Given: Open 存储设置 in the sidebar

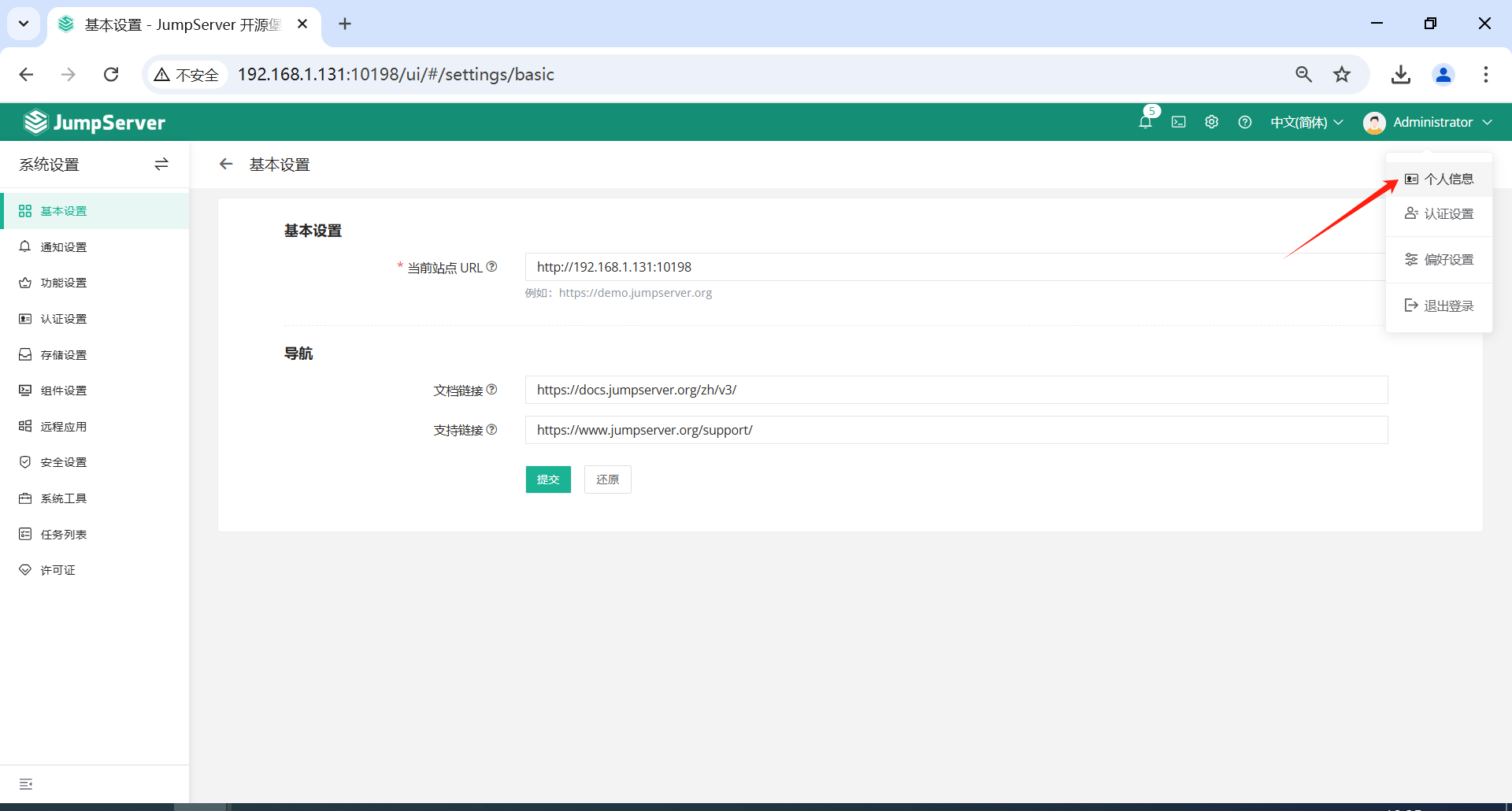Looking at the screenshot, I should click(x=94, y=354).
